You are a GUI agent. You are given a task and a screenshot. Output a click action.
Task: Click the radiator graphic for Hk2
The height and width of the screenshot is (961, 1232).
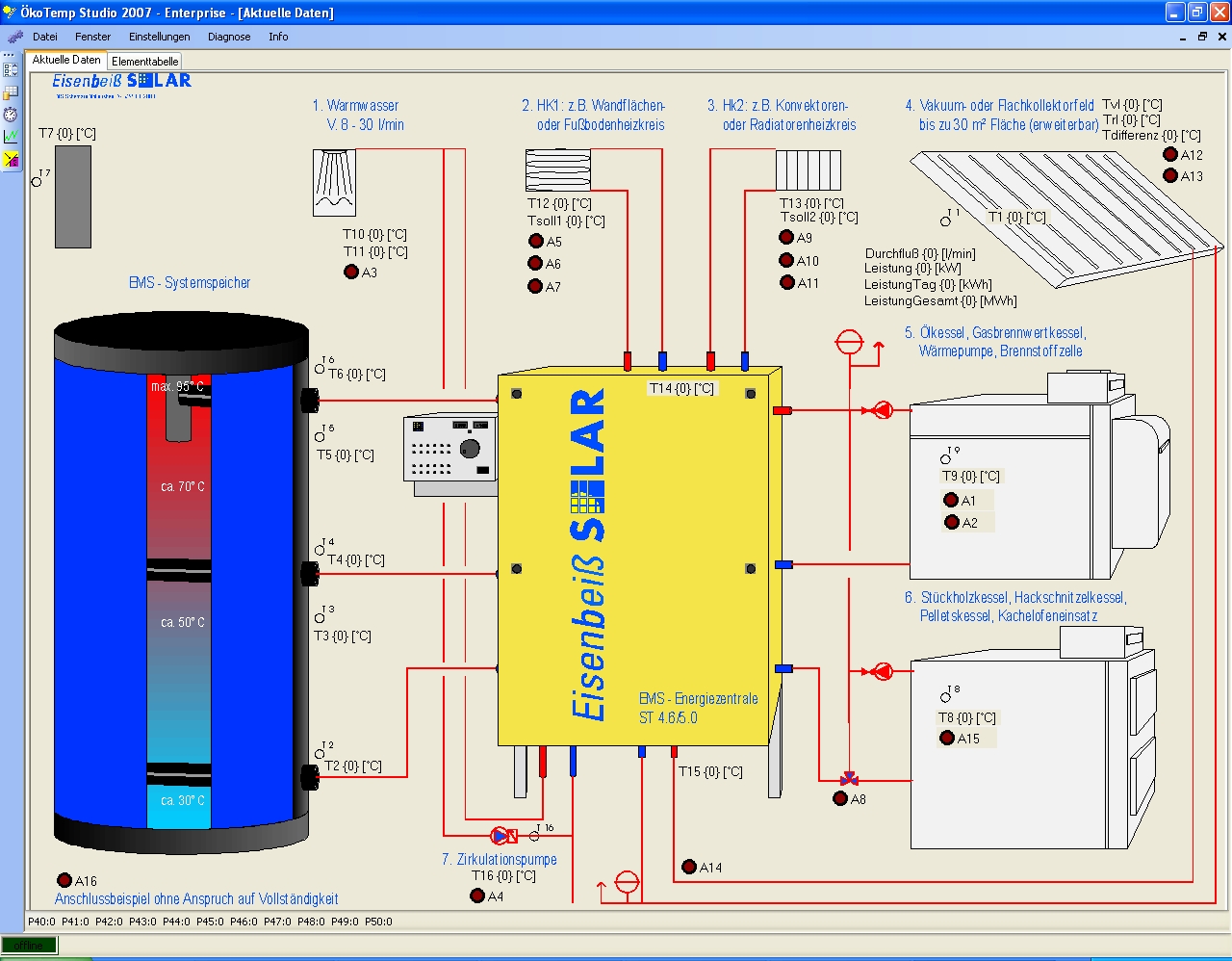point(808,169)
